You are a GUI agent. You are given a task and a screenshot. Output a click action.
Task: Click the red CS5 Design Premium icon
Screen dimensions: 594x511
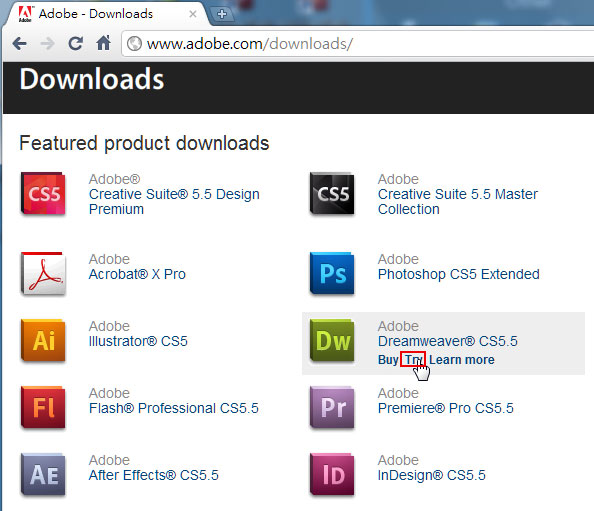[x=43, y=194]
